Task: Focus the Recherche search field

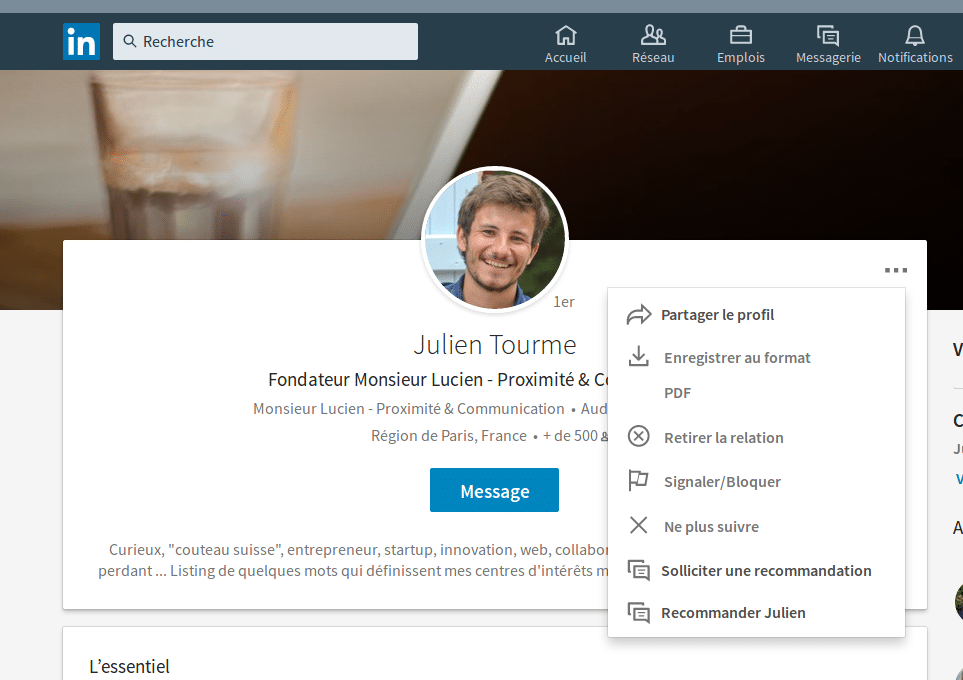Action: click(x=265, y=41)
